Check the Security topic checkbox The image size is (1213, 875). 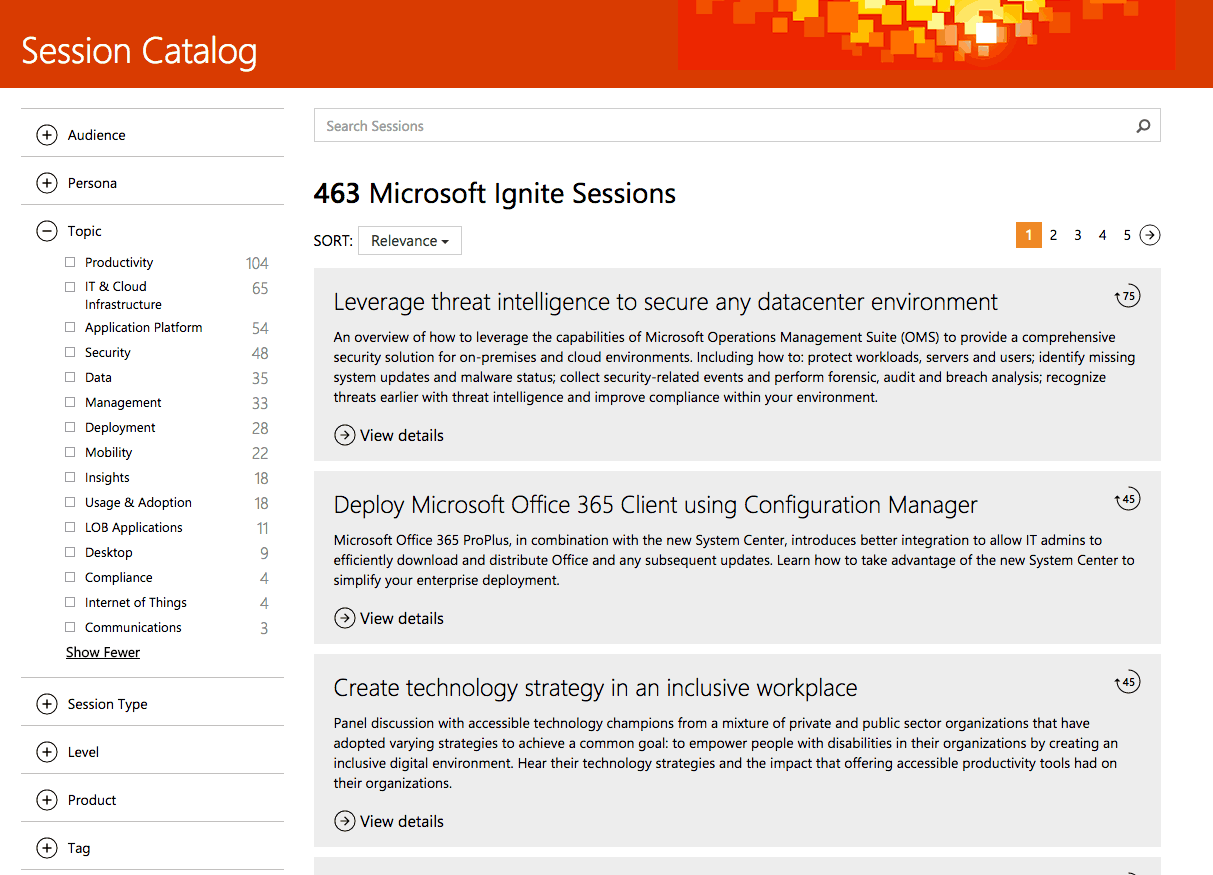pyautogui.click(x=70, y=352)
